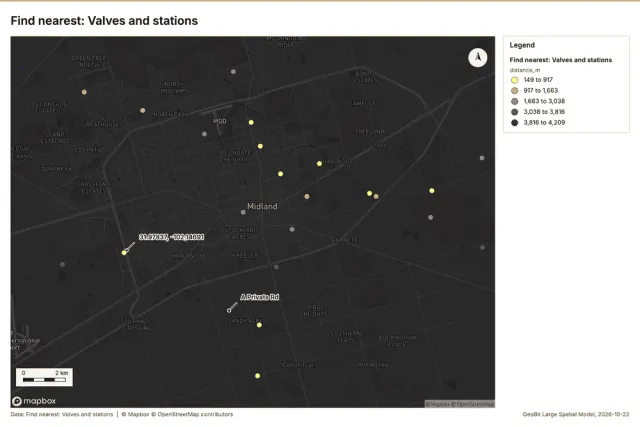
Task: Click the yellow point beside the 31.97837 coordinate label
Action: [124, 253]
